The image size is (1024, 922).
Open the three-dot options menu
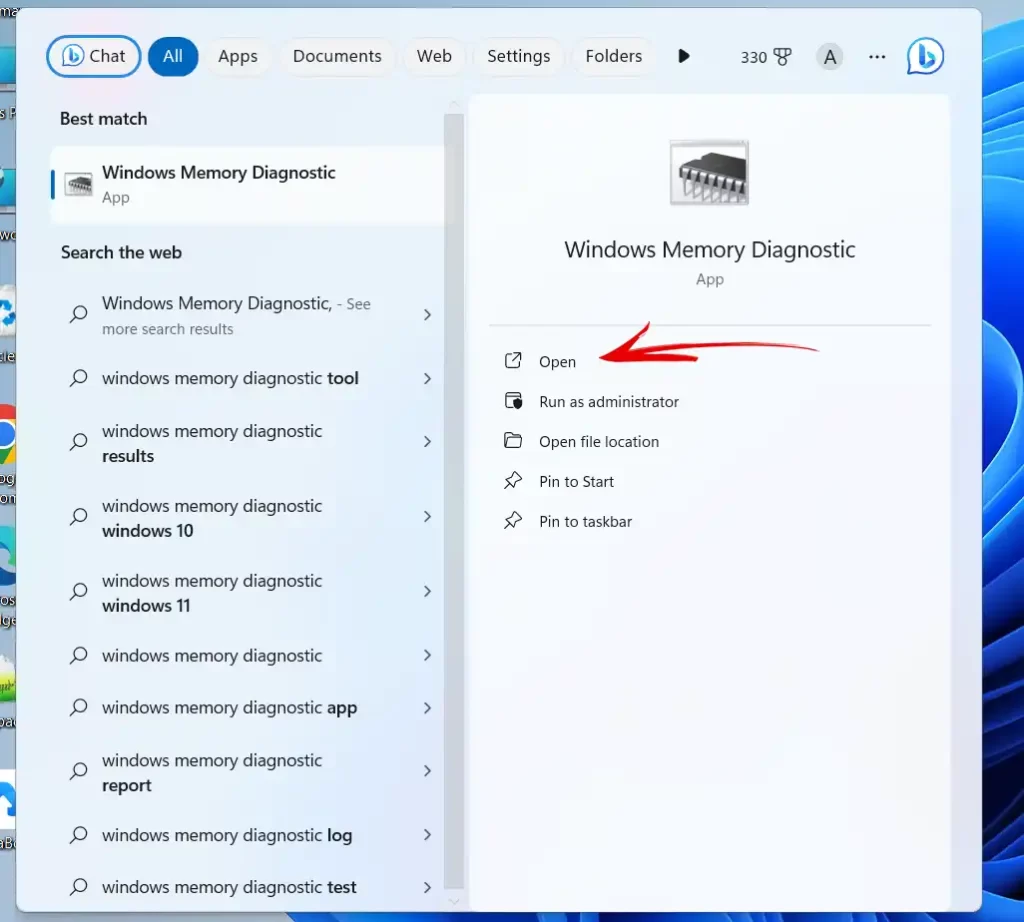877,57
